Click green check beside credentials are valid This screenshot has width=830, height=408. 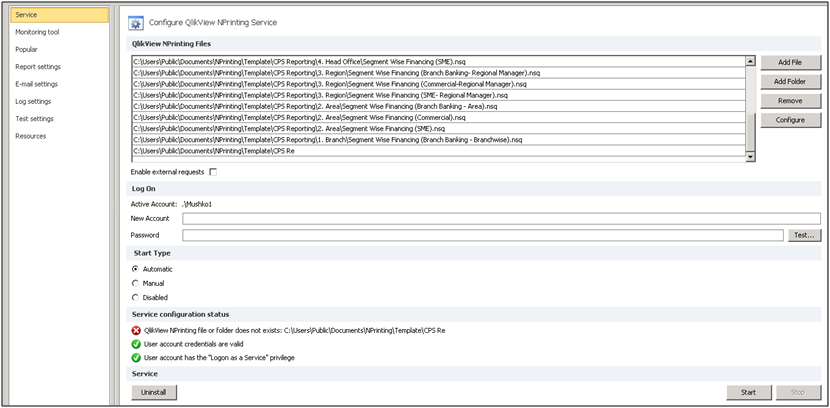click(136, 344)
